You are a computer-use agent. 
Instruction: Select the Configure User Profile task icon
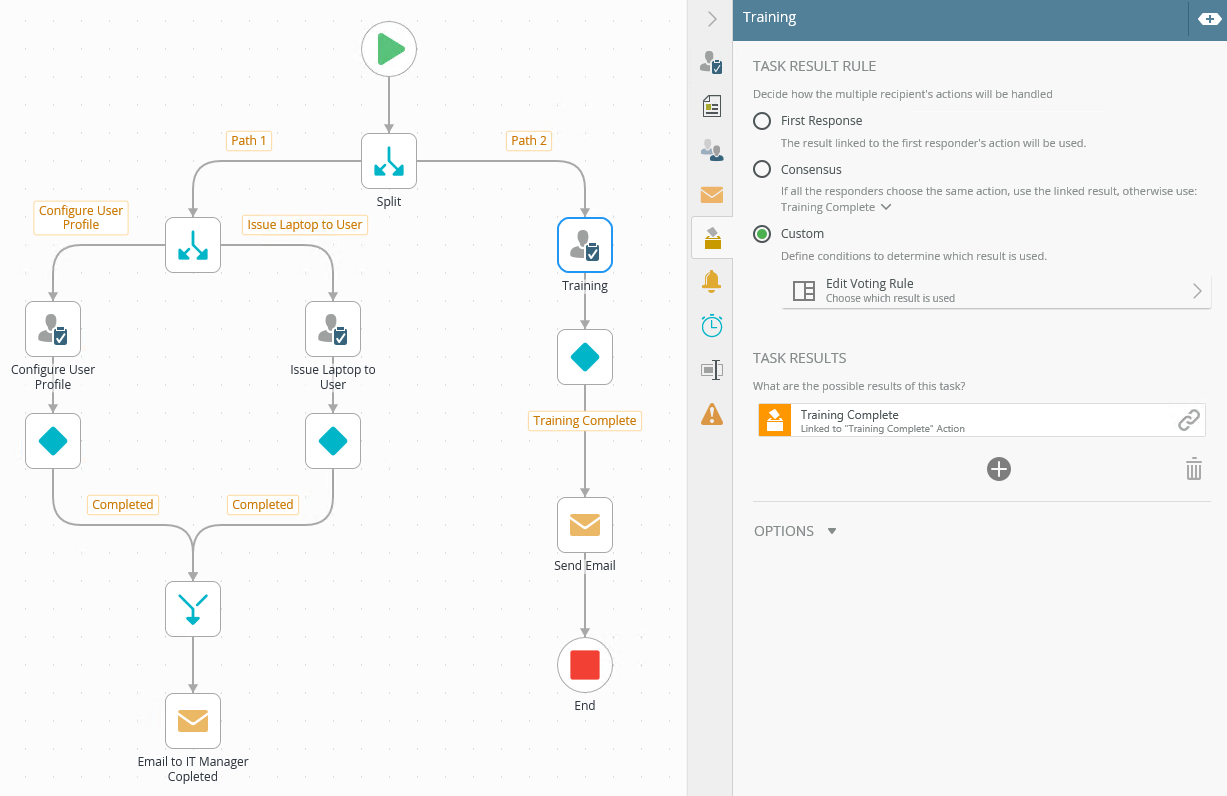pos(52,328)
